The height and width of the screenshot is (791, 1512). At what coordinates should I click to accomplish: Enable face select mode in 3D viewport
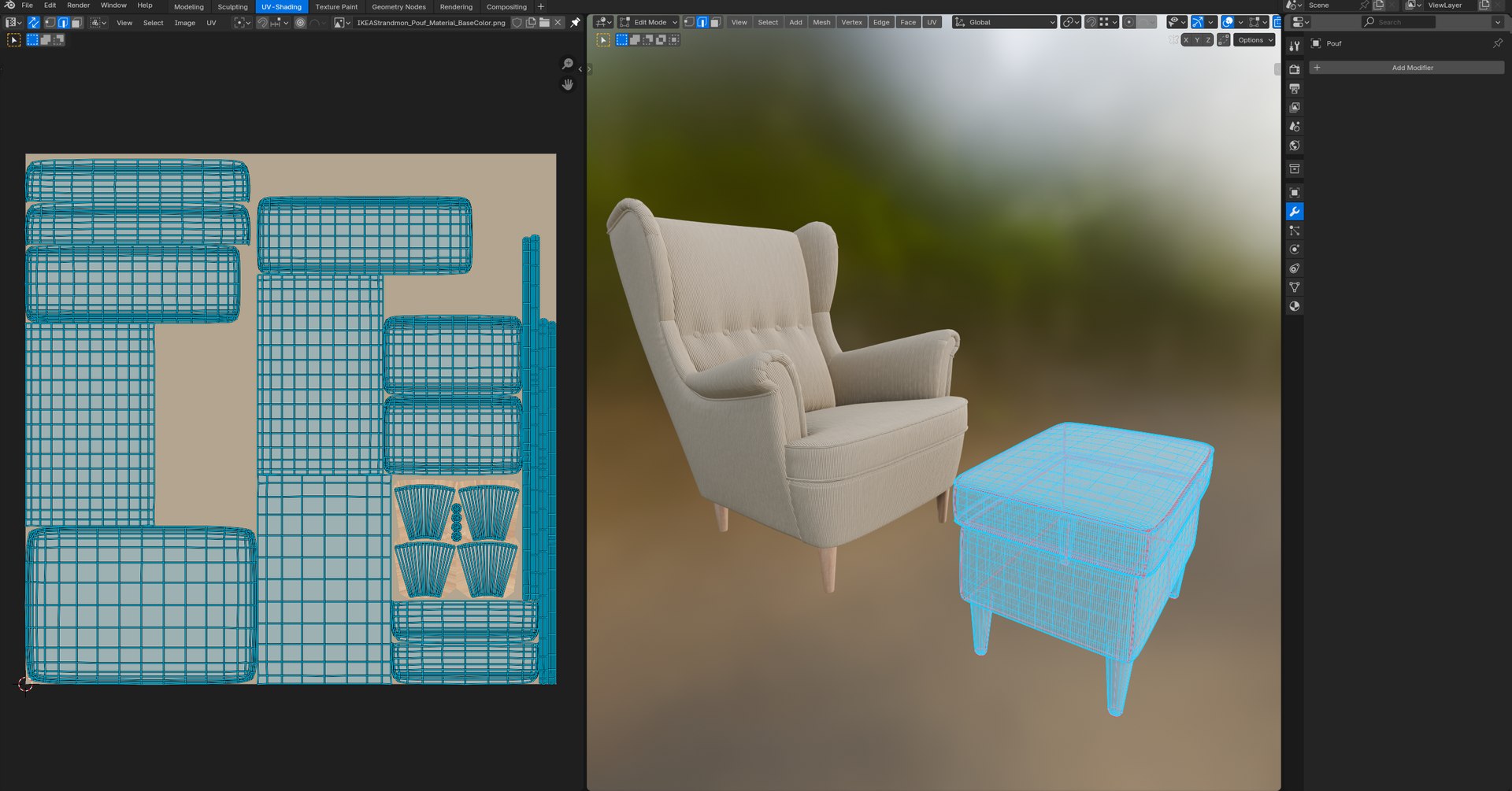tap(715, 22)
